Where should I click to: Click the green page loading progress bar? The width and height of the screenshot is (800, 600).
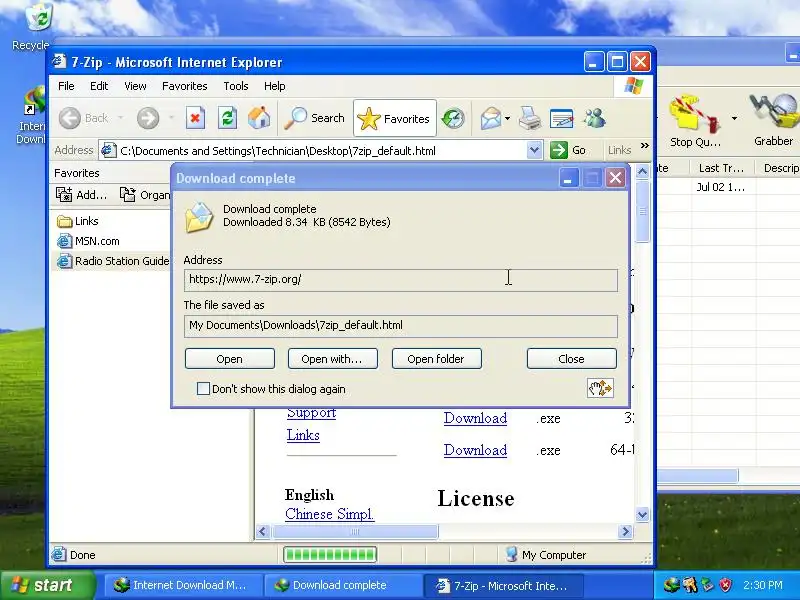pos(330,555)
